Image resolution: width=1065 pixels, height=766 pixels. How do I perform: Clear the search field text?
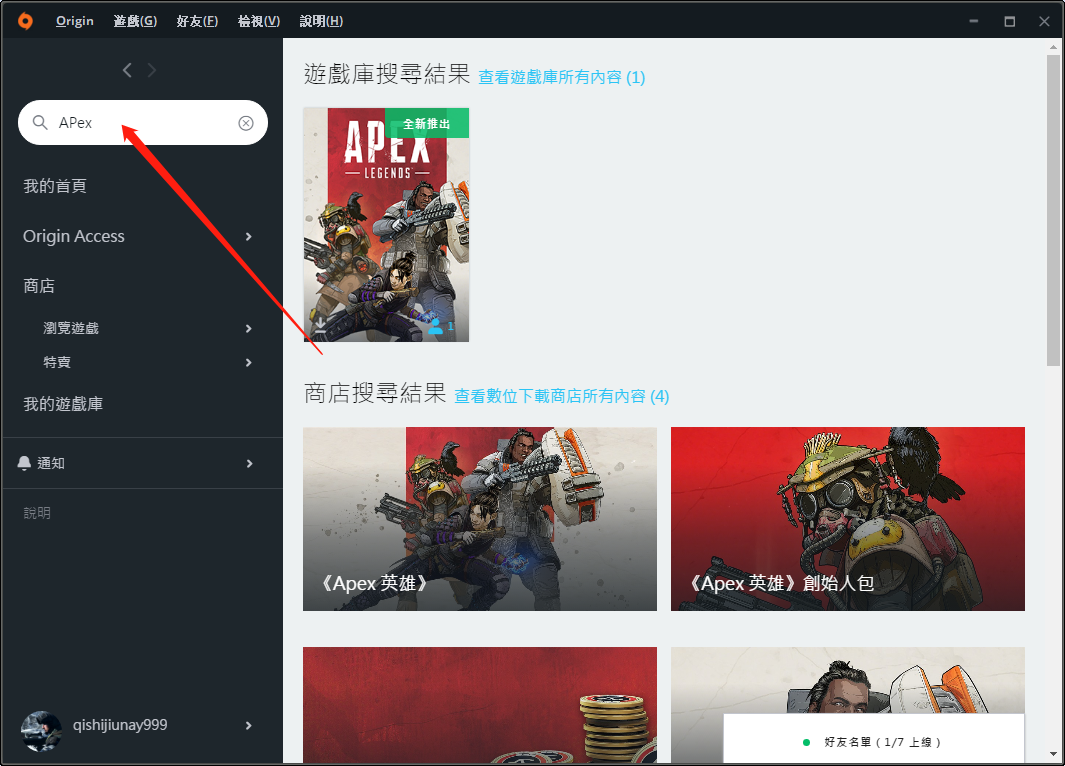246,123
